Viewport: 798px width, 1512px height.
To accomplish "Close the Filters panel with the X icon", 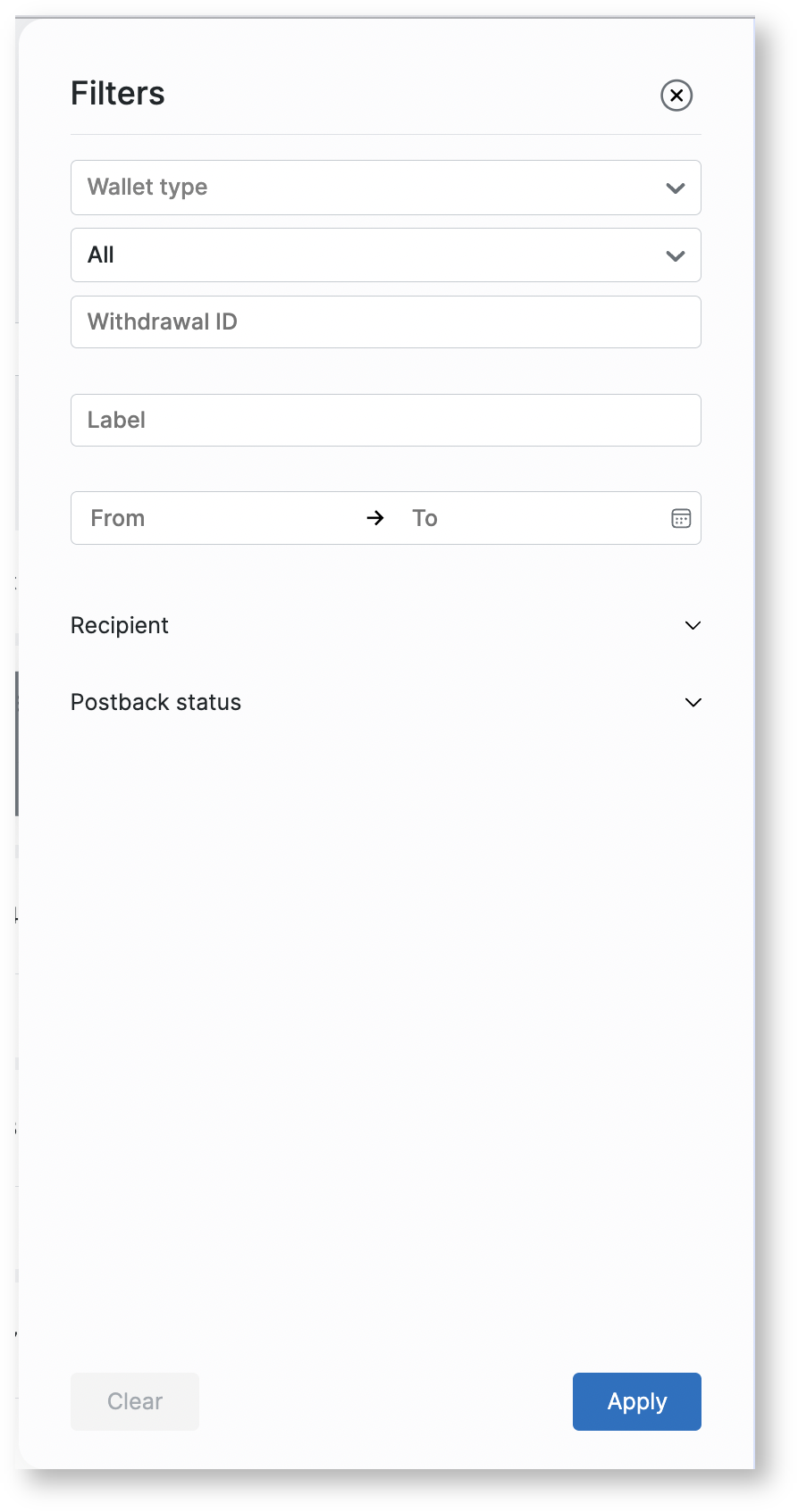I will pyautogui.click(x=676, y=95).
